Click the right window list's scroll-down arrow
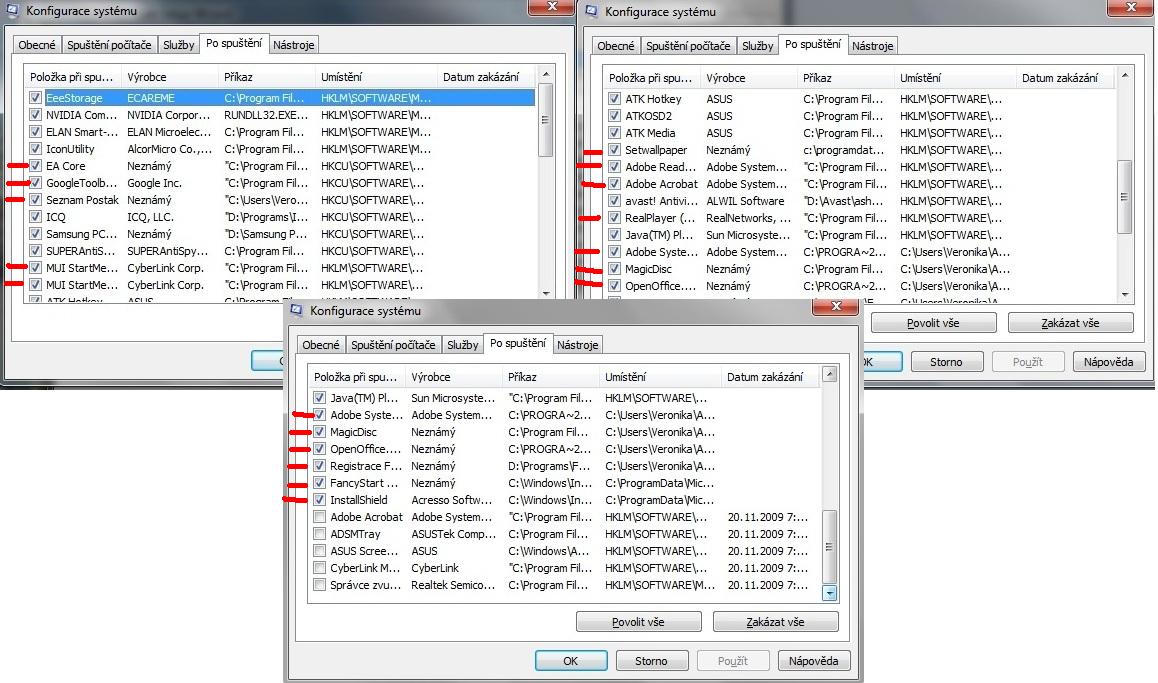Screen dimensions: 1158x683 [x=1125, y=294]
